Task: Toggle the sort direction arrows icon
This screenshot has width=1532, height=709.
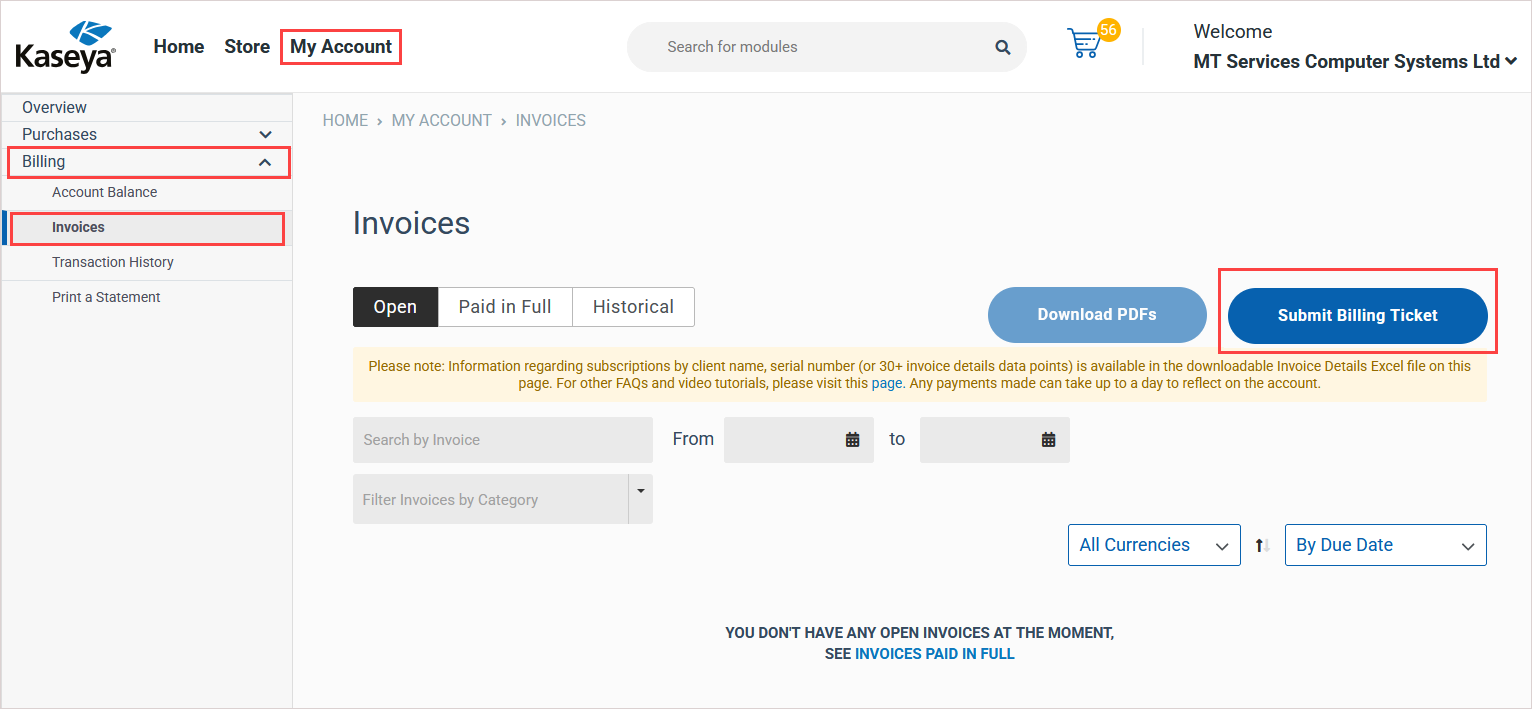Action: coord(1262,545)
